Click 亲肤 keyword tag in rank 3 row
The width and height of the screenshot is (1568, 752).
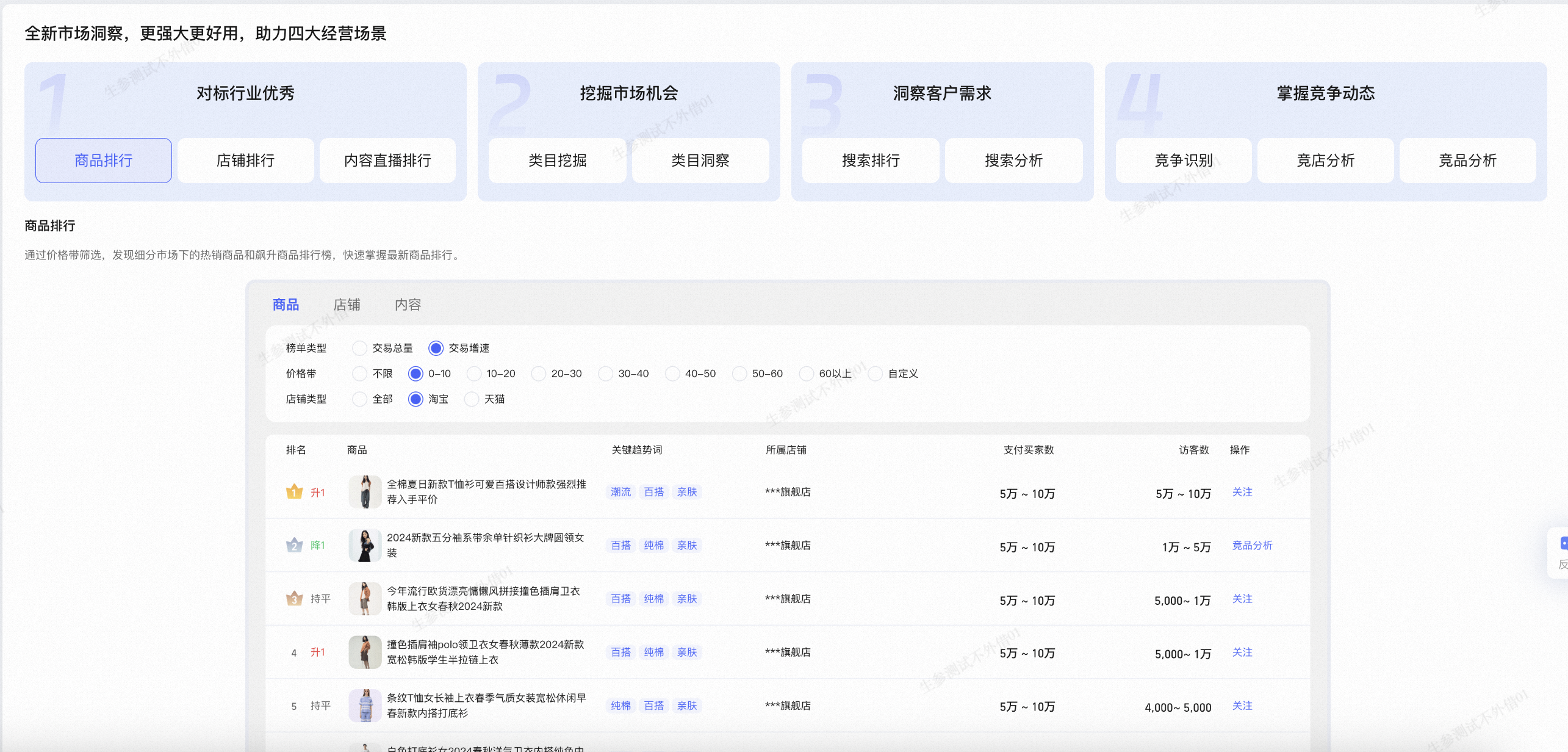point(687,599)
